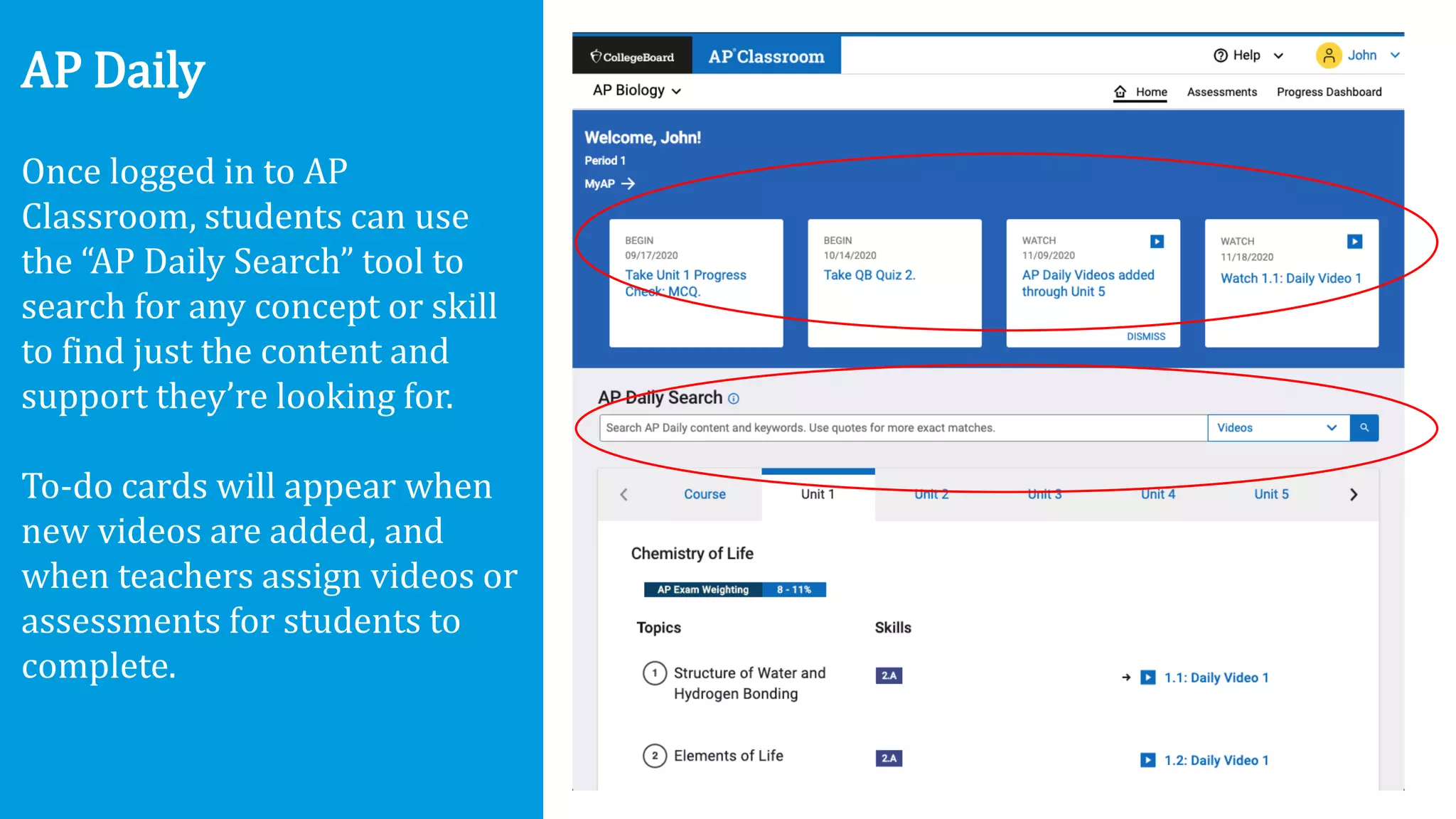Click topic number 2 circle

(x=654, y=756)
